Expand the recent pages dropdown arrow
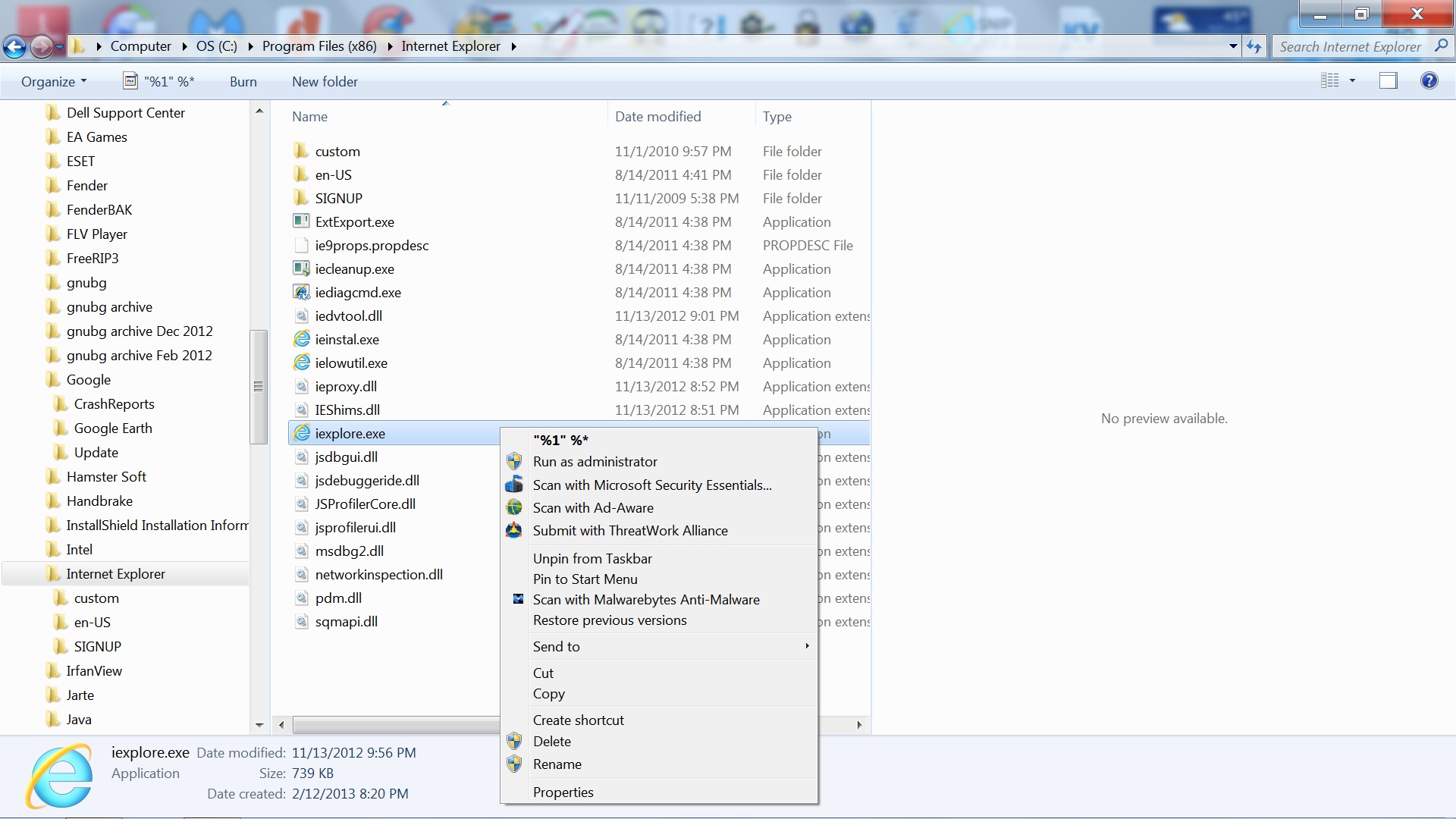The height and width of the screenshot is (819, 1456). [x=61, y=47]
